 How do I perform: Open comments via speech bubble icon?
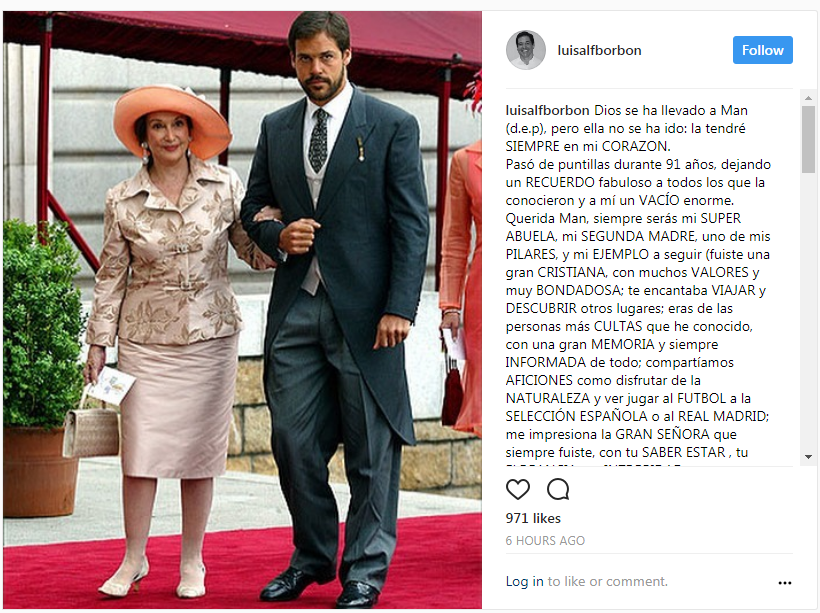coord(558,490)
